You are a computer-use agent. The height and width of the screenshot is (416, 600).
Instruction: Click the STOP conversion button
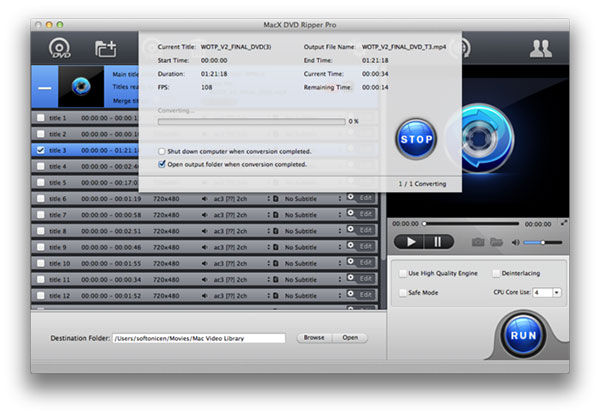[416, 139]
